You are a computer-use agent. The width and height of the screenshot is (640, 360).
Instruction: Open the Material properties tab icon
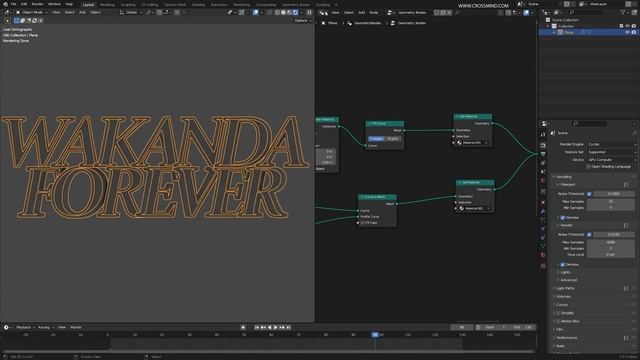tap(543, 255)
